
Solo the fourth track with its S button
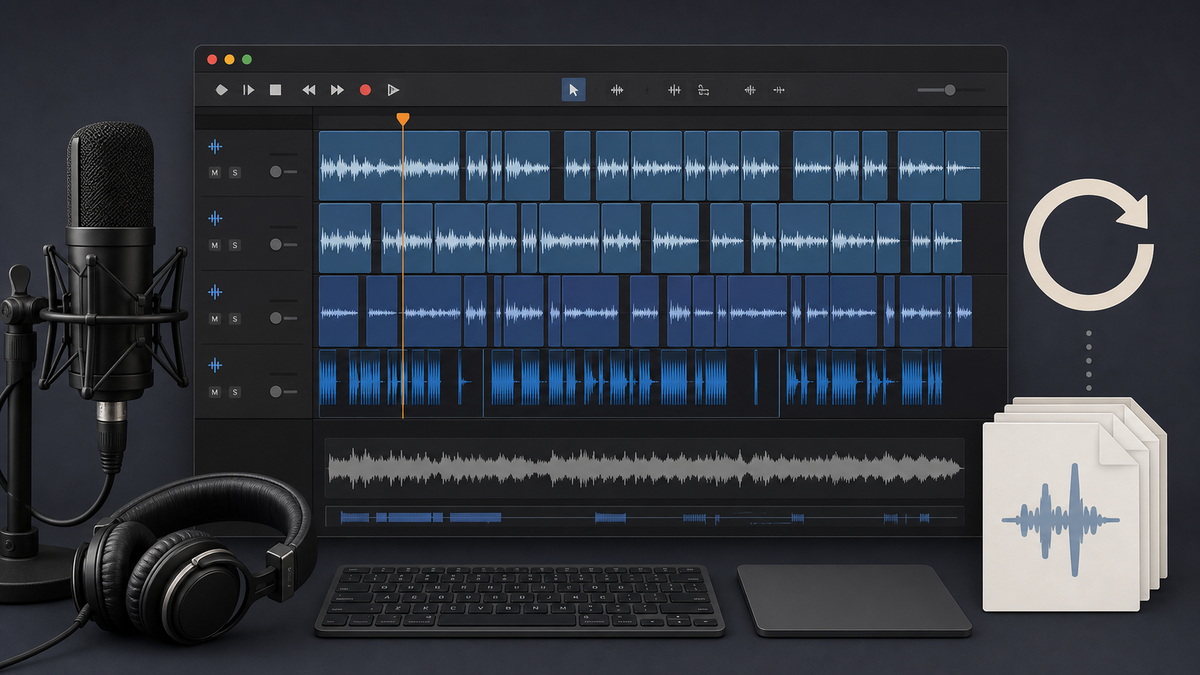[235, 391]
